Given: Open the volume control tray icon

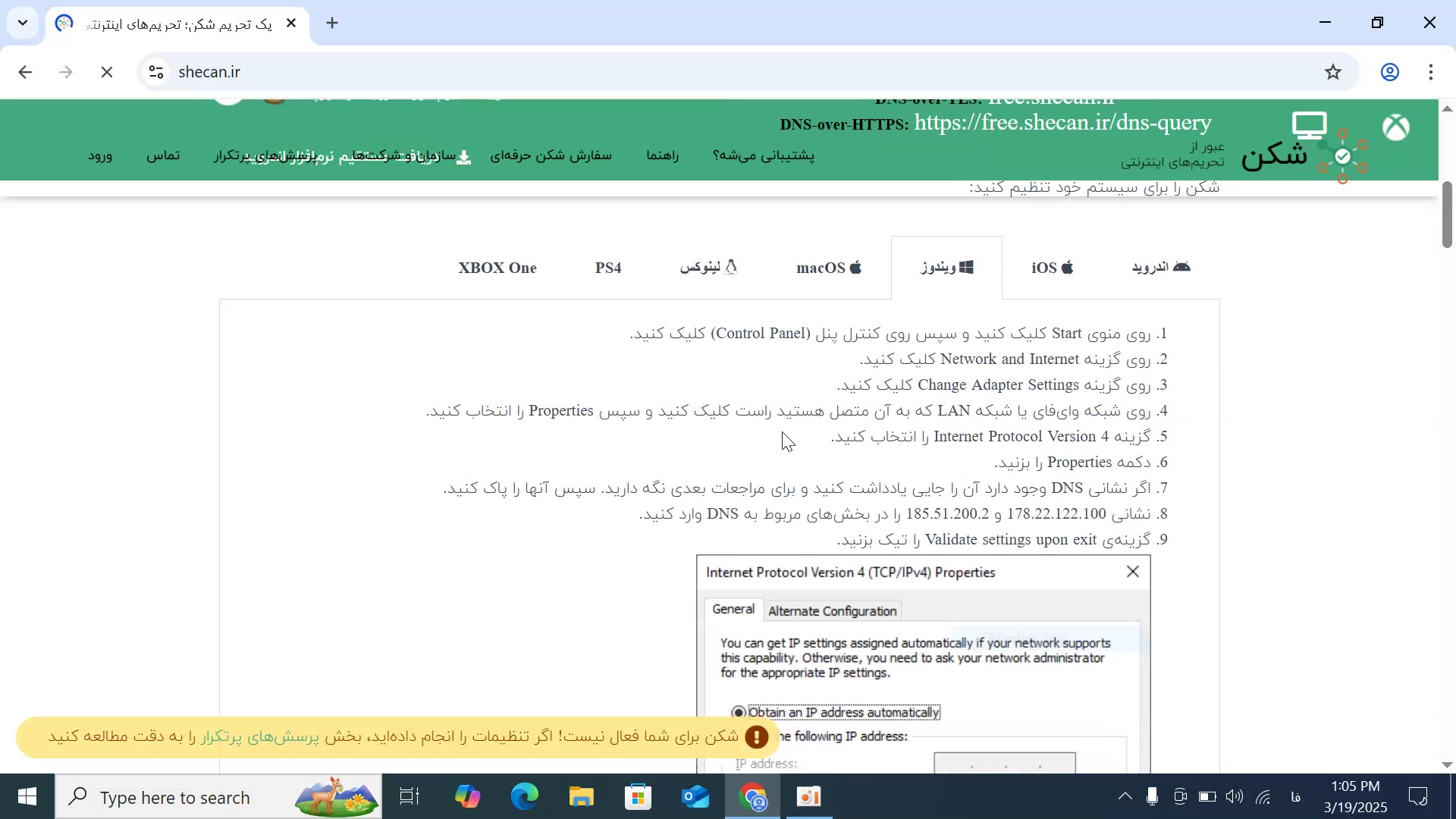Looking at the screenshot, I should coord(1235,796).
